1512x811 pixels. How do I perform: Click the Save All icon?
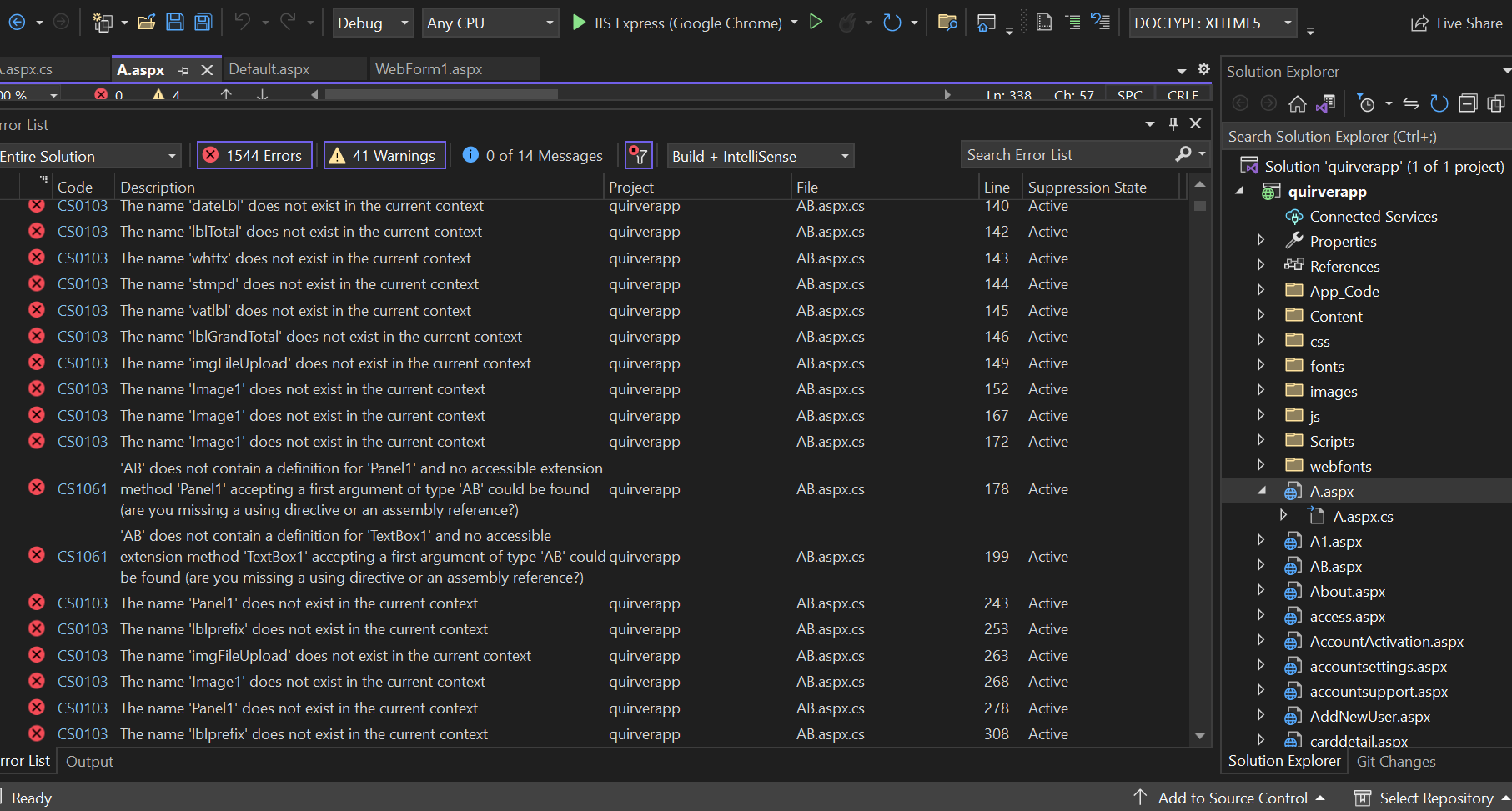pos(203,23)
